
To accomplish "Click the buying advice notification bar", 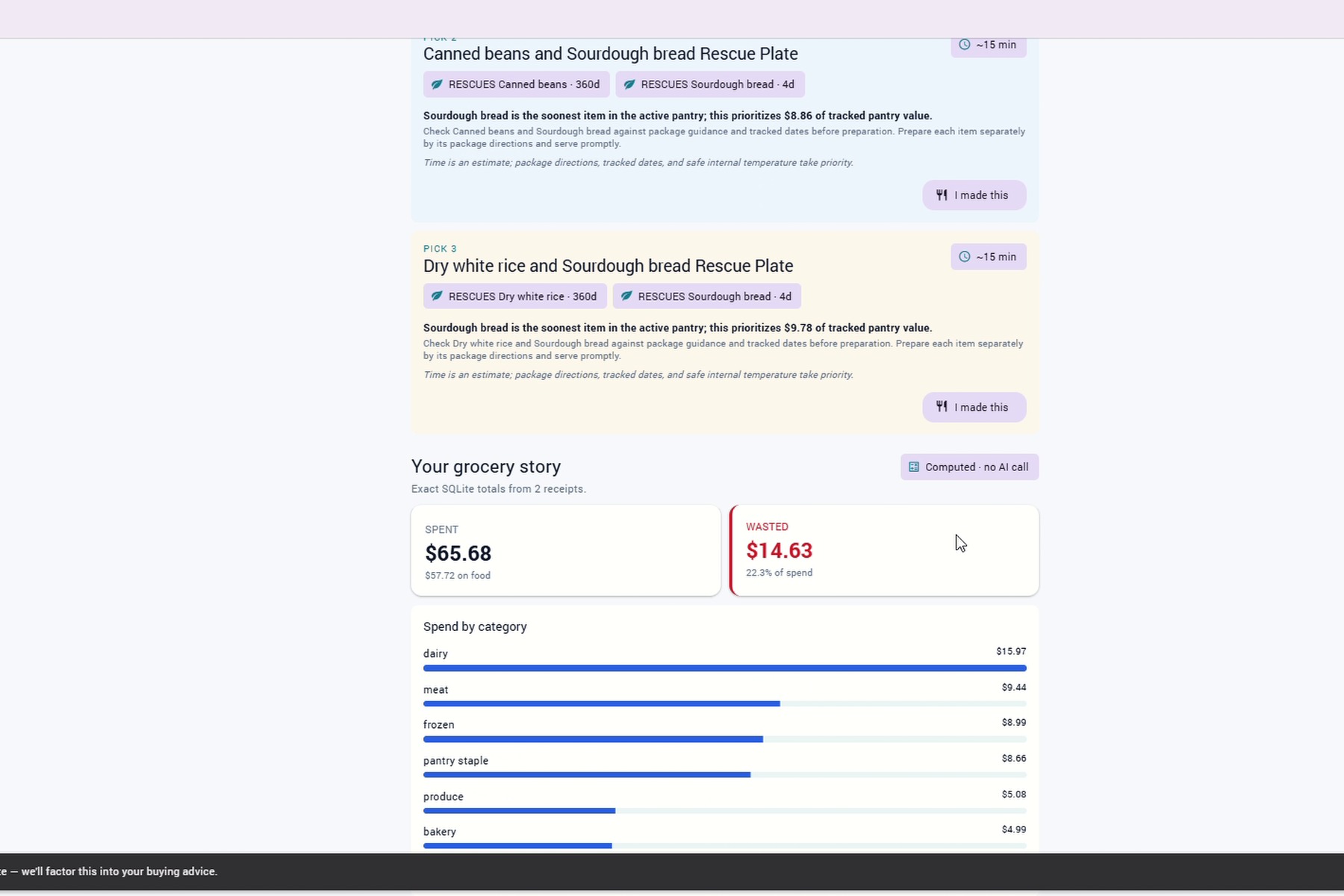I will (672, 871).
